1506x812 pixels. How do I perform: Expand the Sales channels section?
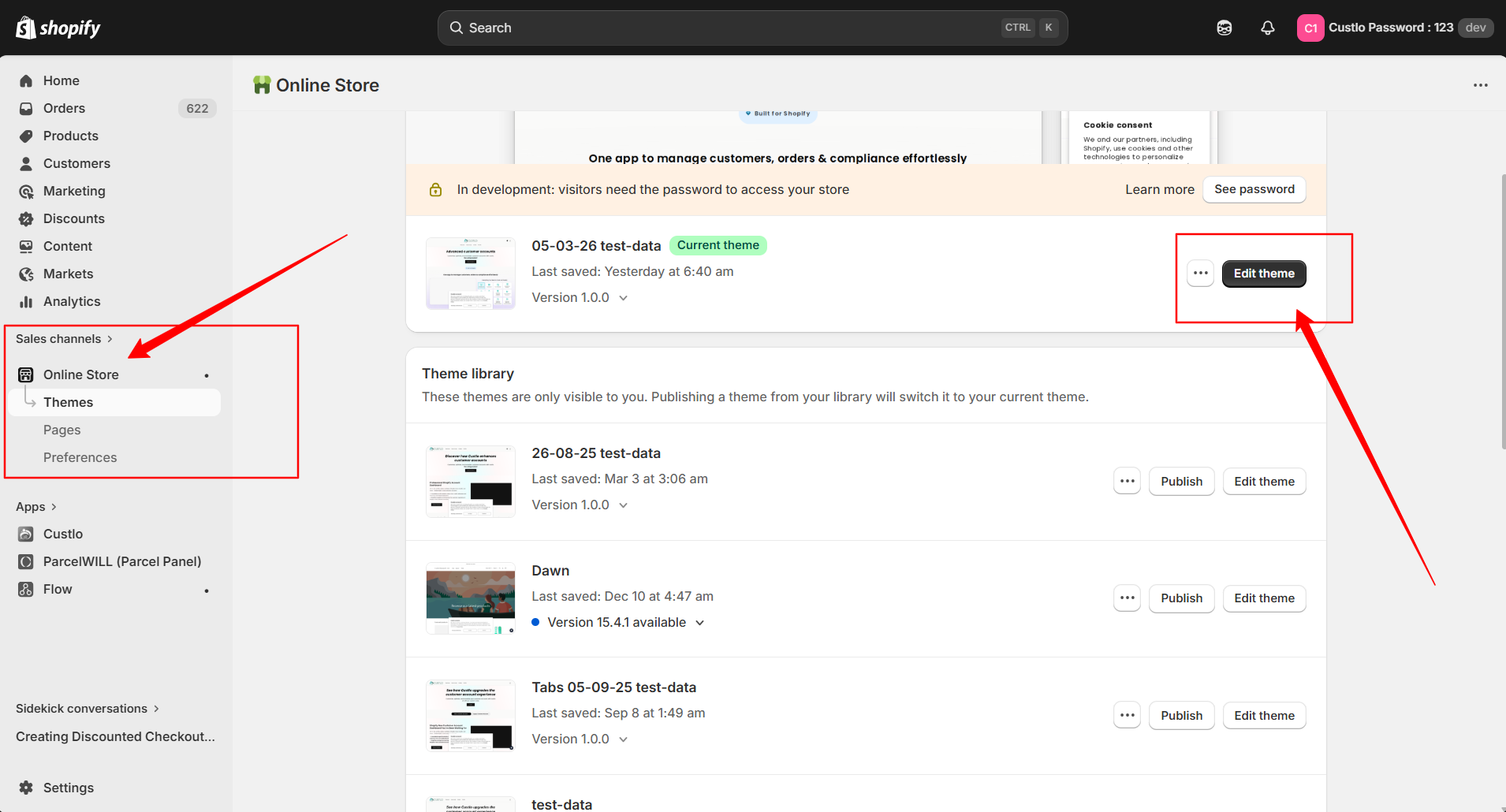[x=64, y=339]
